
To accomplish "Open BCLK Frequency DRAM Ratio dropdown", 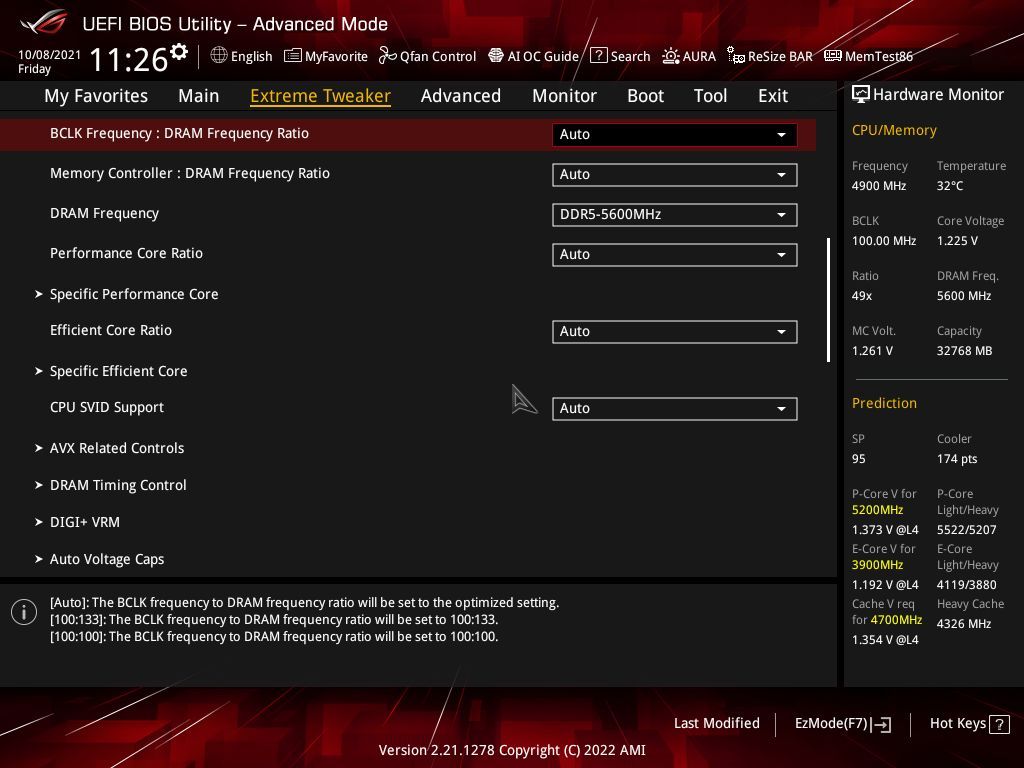I will [x=675, y=135].
